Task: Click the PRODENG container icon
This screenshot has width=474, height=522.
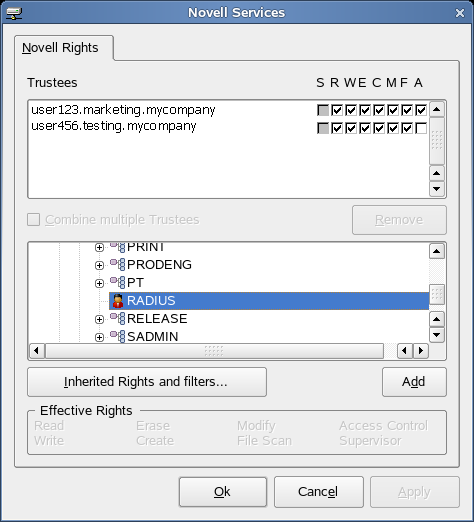Action: click(118, 265)
